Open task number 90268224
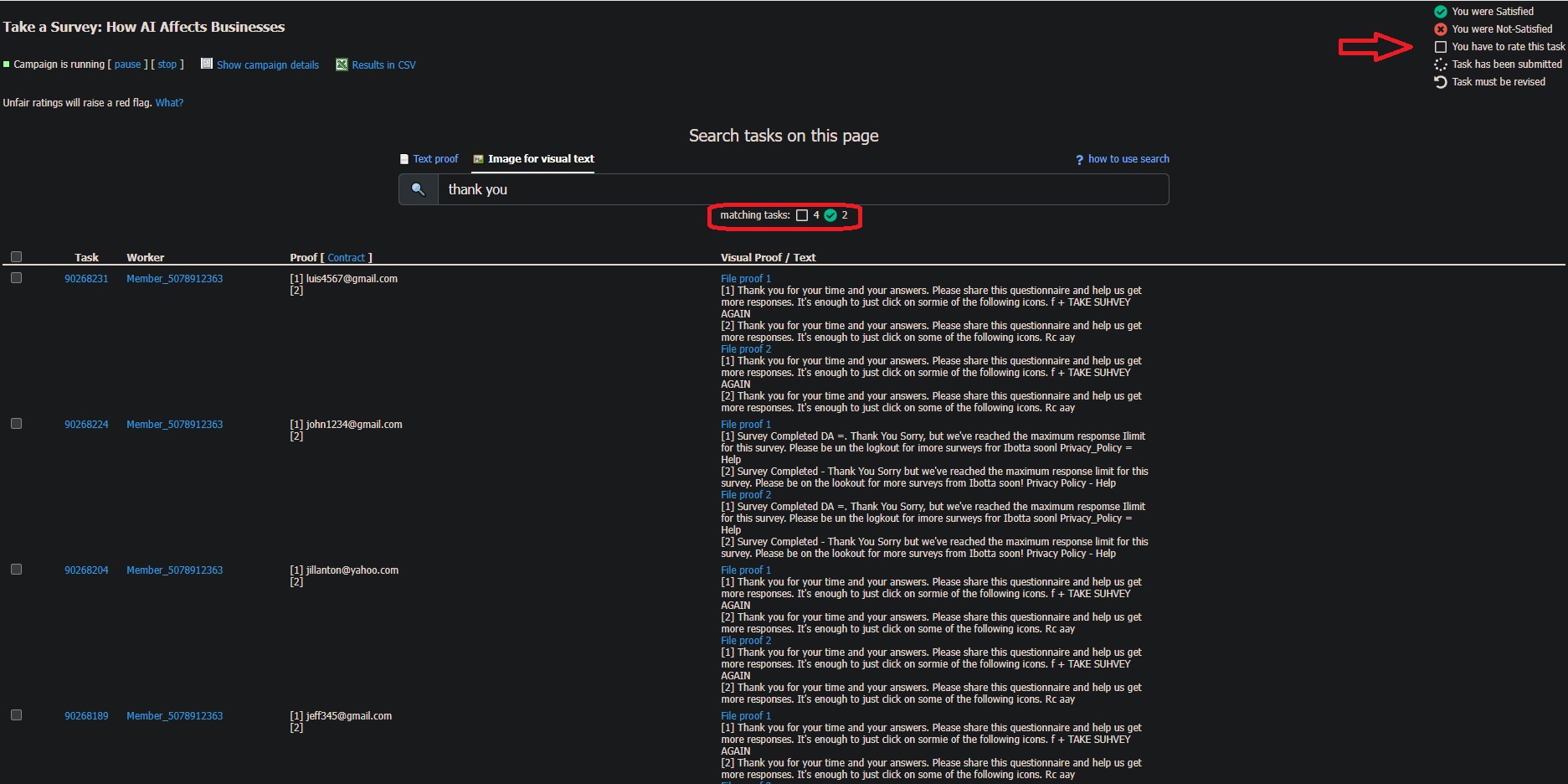This screenshot has width=1568, height=784. 86,425
